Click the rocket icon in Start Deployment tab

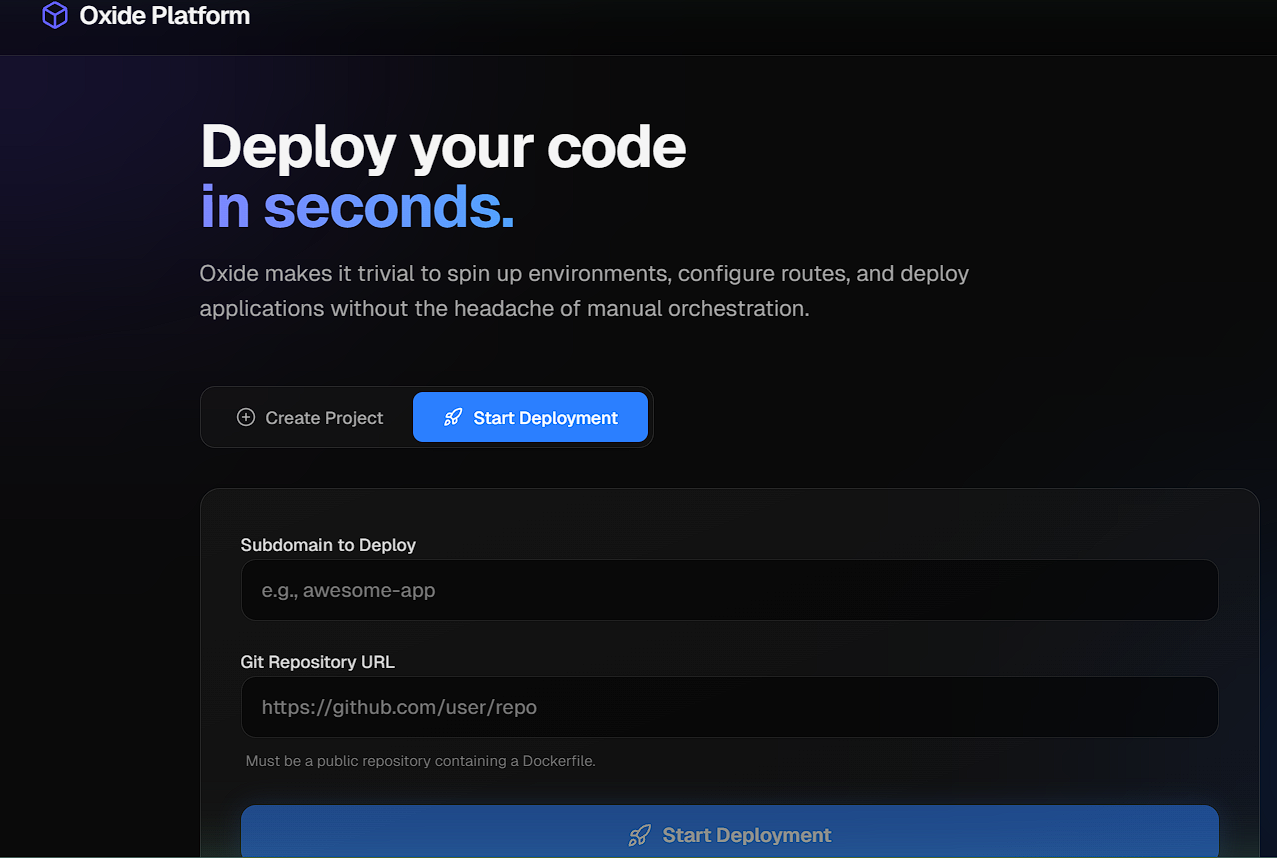click(453, 418)
